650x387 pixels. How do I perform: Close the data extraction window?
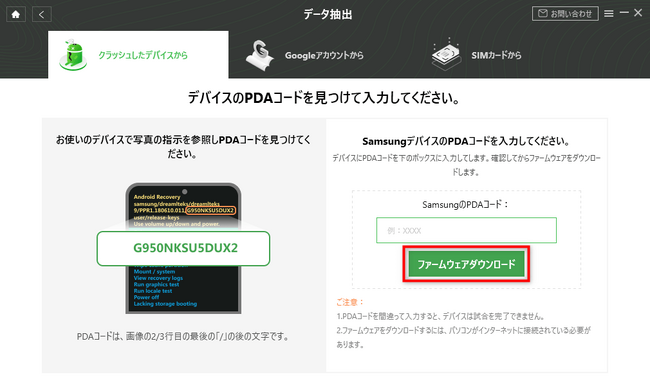click(x=638, y=13)
